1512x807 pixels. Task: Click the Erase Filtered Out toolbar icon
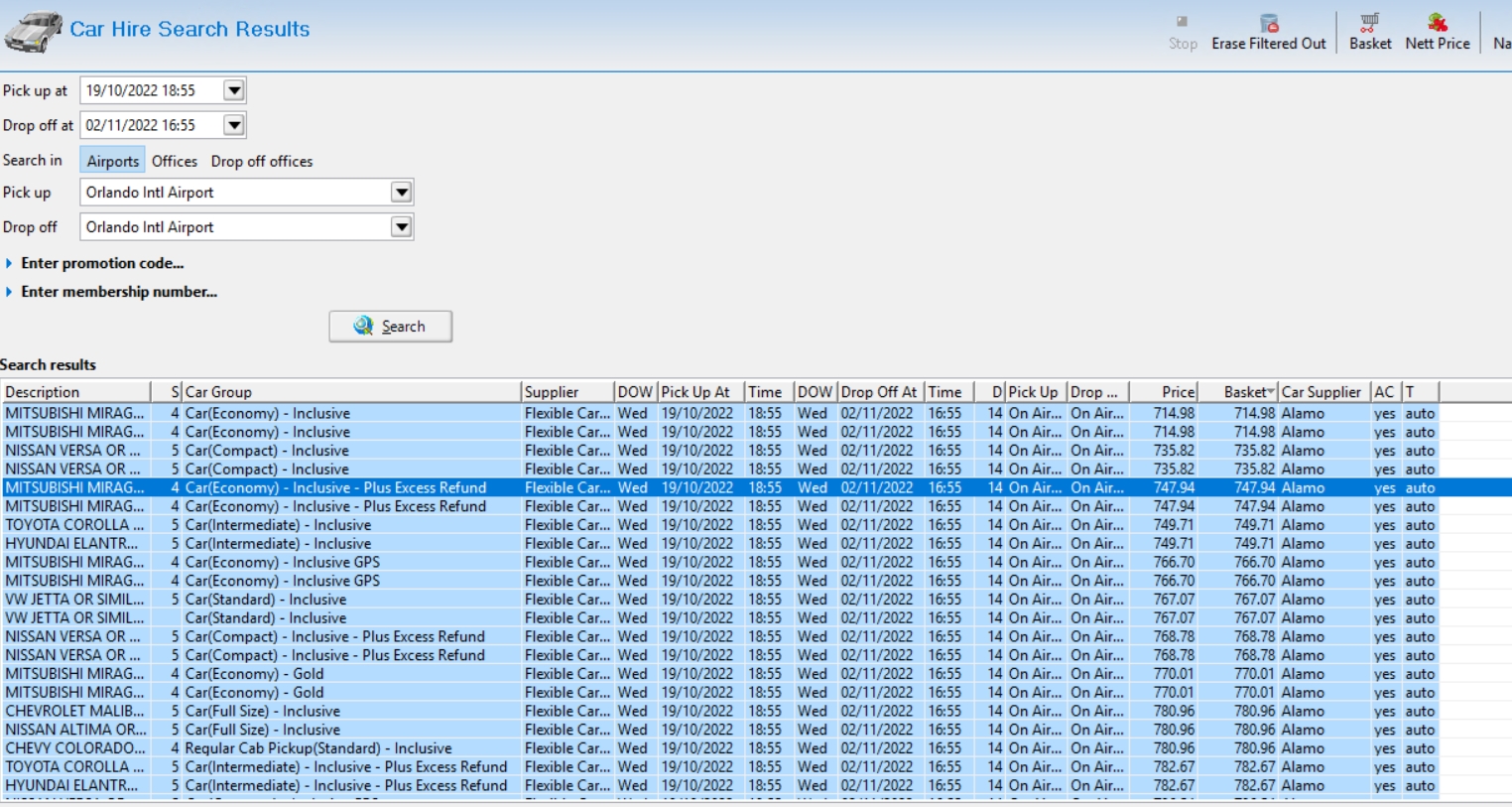point(1268,32)
